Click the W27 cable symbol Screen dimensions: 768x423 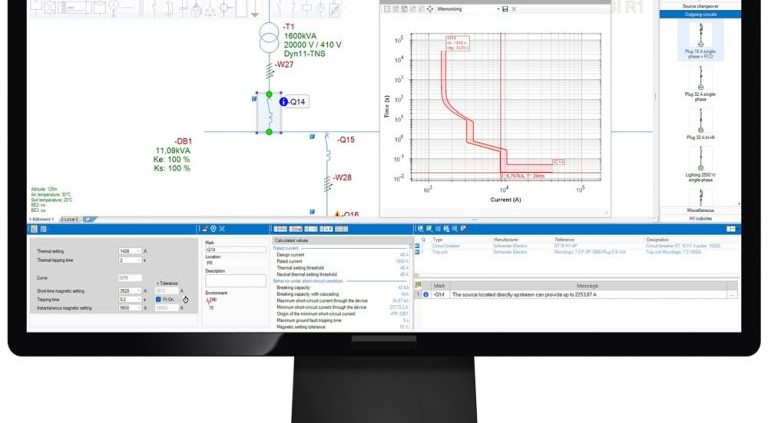coord(269,70)
